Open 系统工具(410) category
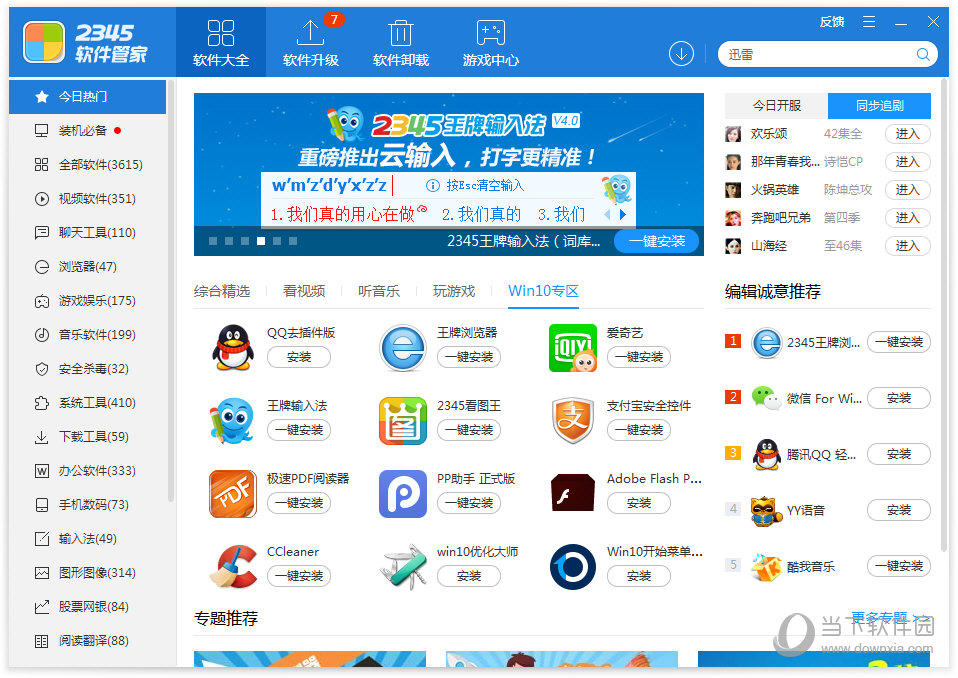The width and height of the screenshot is (958, 678). tap(87, 403)
